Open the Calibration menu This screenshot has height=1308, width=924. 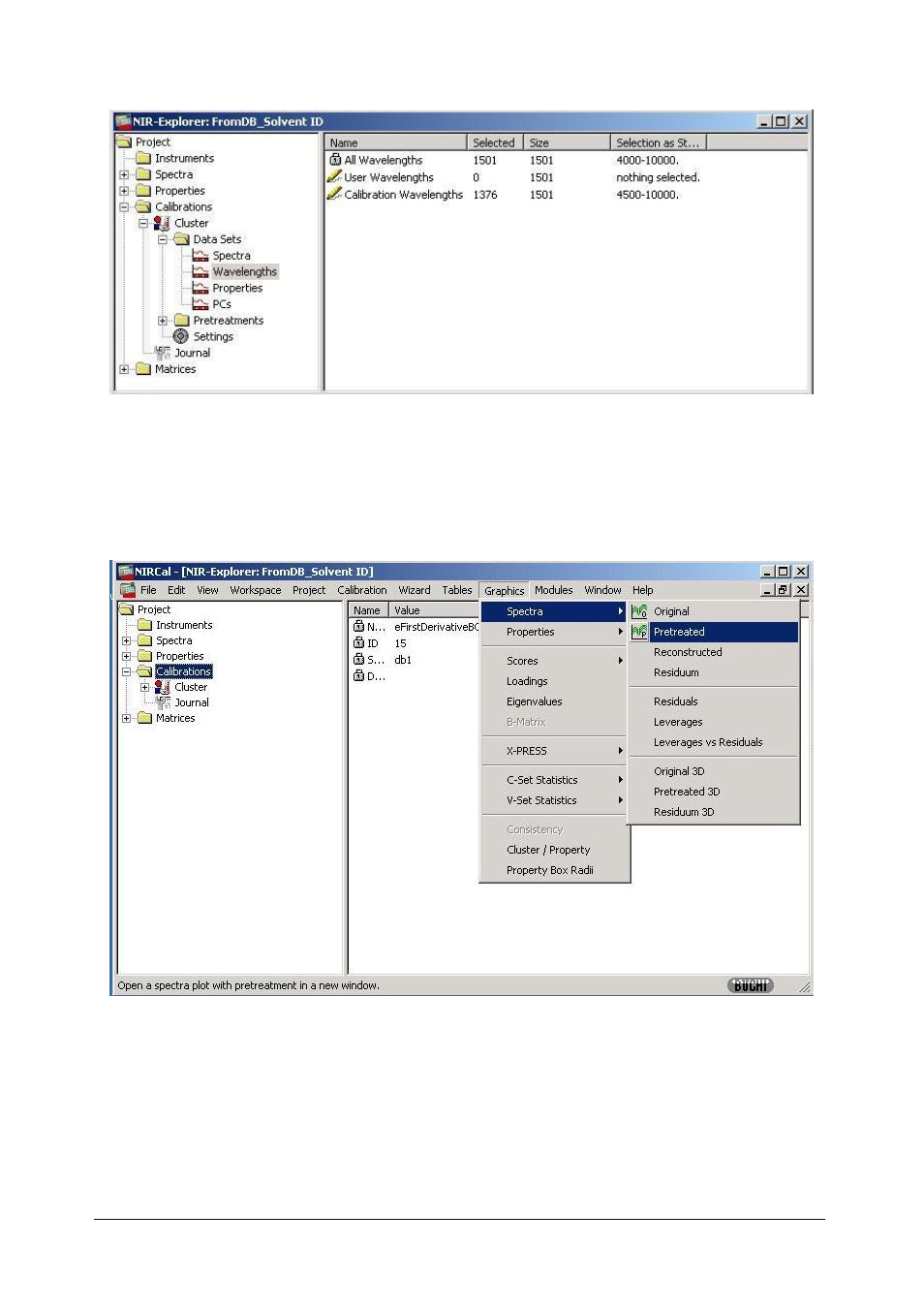pyautogui.click(x=362, y=590)
